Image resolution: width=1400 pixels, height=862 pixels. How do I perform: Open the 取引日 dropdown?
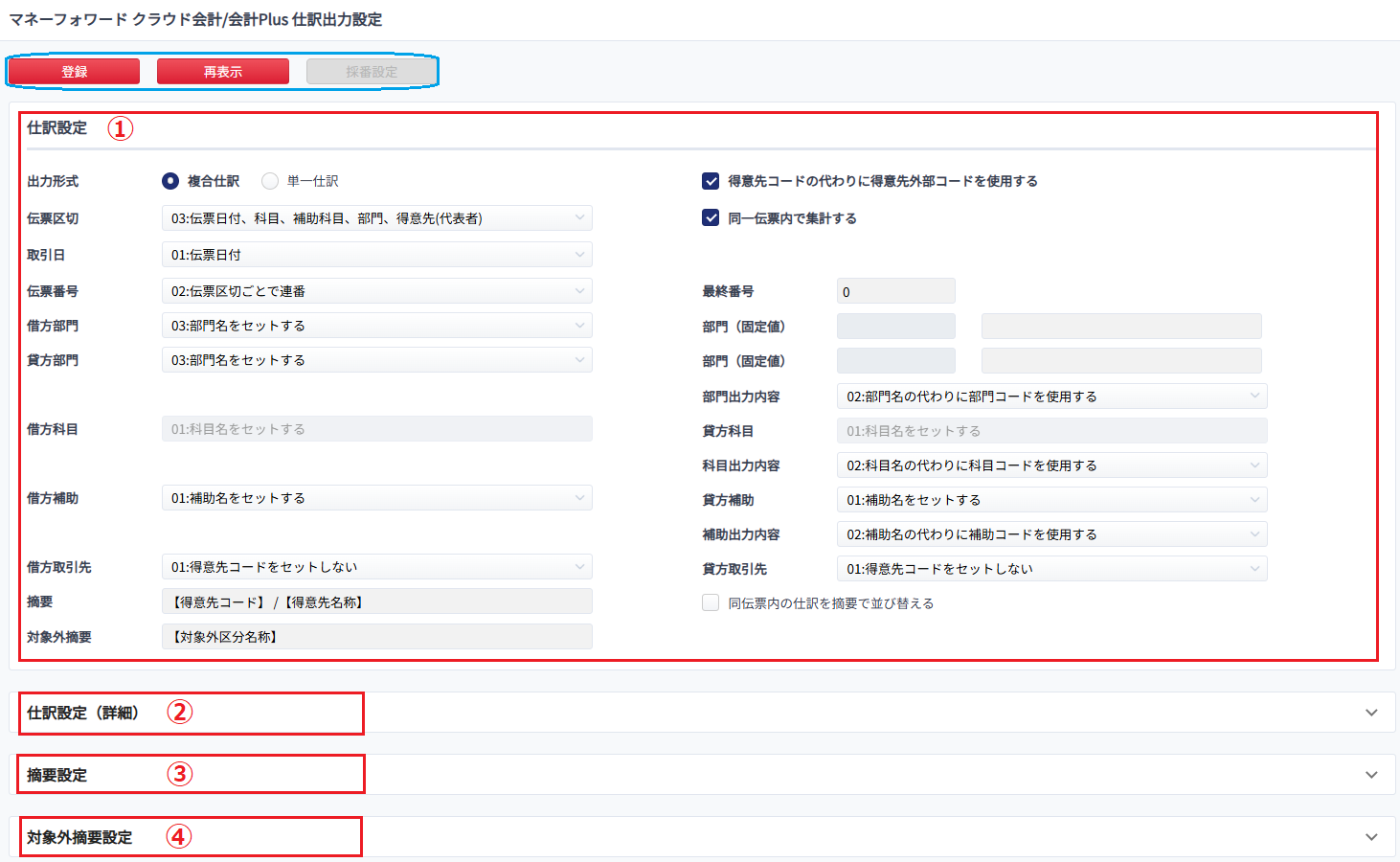click(x=376, y=255)
